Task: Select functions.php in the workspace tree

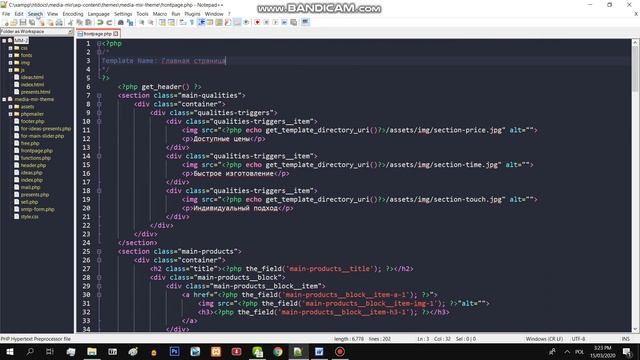Action: pyautogui.click(x=36, y=158)
